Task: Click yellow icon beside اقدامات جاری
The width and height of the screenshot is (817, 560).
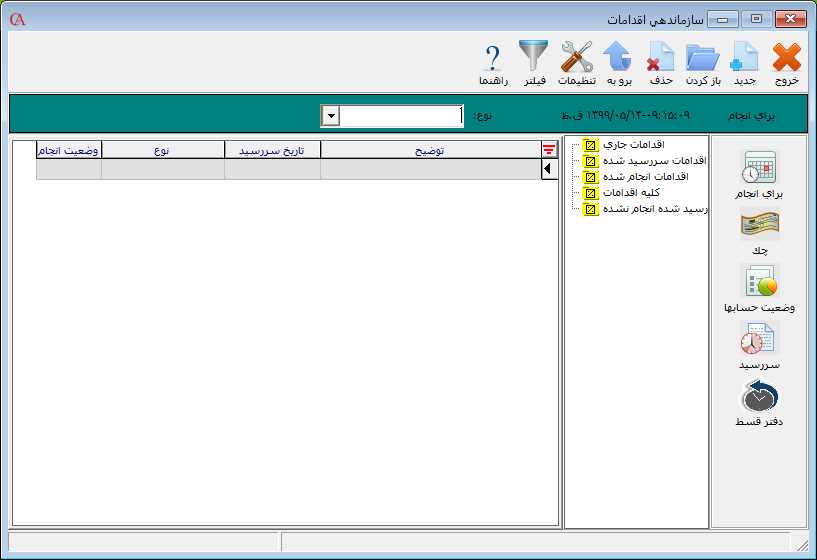Action: click(590, 145)
